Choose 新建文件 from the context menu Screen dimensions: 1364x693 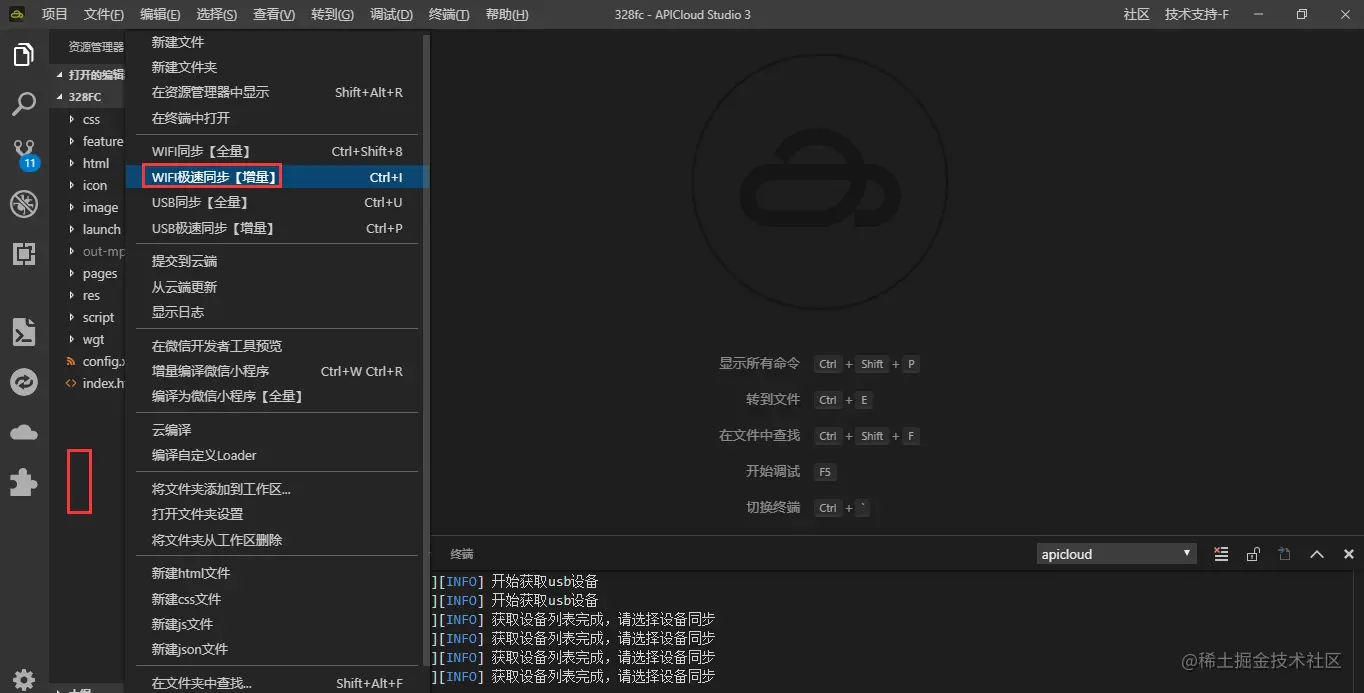coord(277,42)
